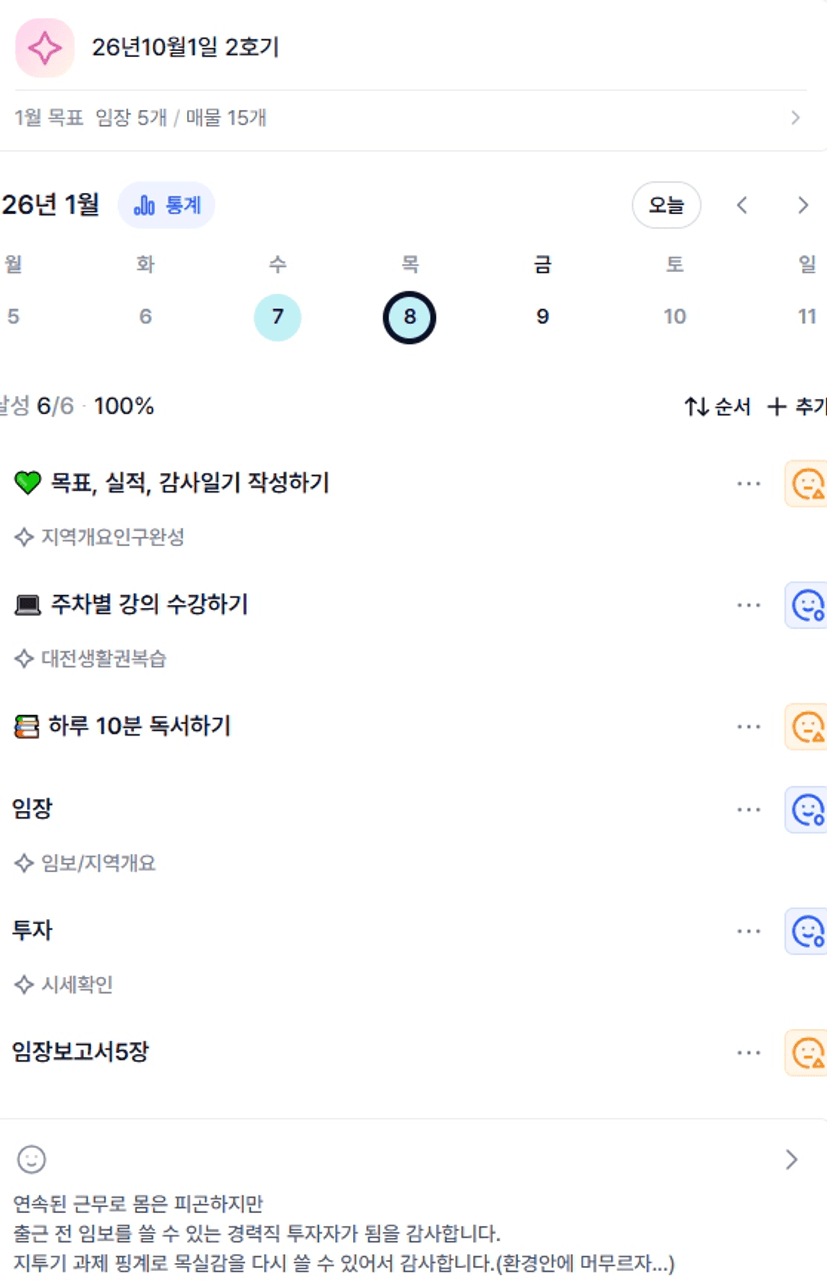Go to the next week
This screenshot has height=1282, width=827.
803,205
